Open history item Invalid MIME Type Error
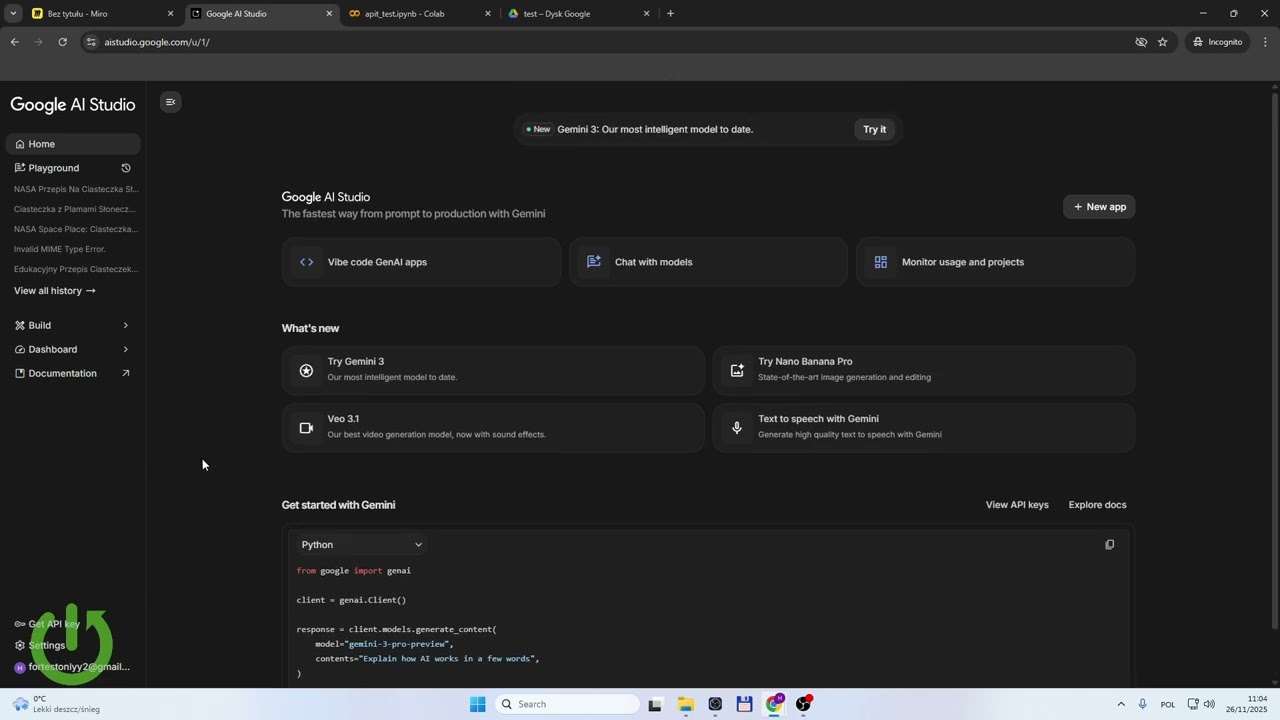1280x720 pixels. pos(60,249)
